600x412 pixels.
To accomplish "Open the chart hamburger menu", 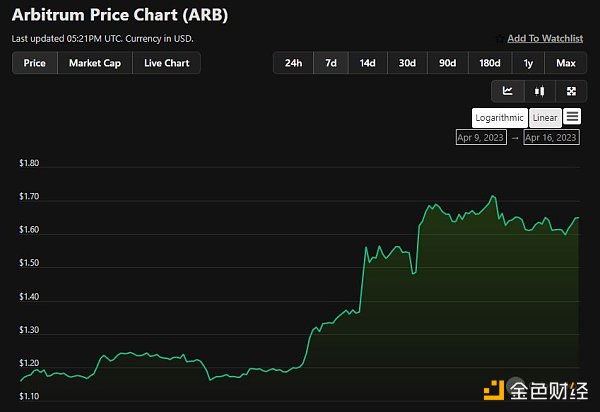I will pos(572,117).
